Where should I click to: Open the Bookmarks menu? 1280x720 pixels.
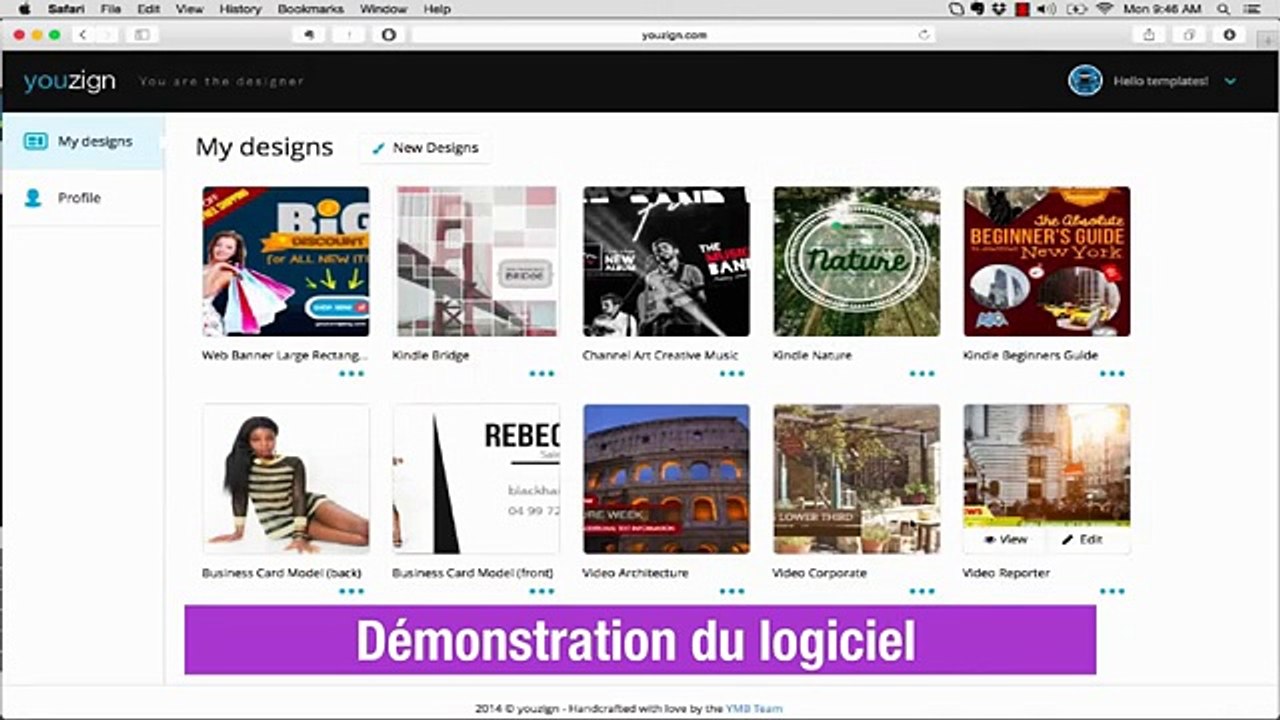[x=311, y=9]
